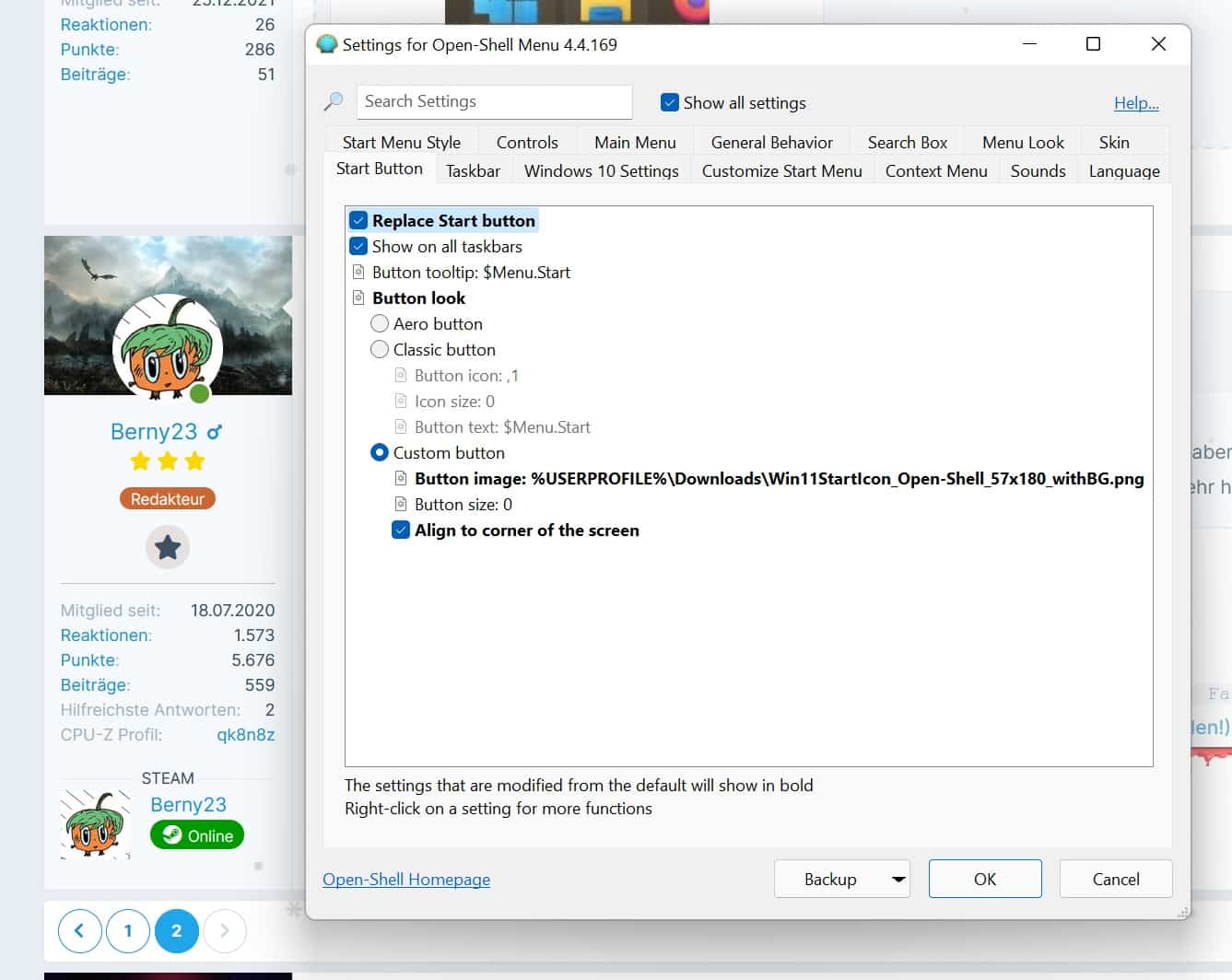Image resolution: width=1232 pixels, height=980 pixels.
Task: Toggle Show on all taskbars checkbox
Action: coord(358,246)
